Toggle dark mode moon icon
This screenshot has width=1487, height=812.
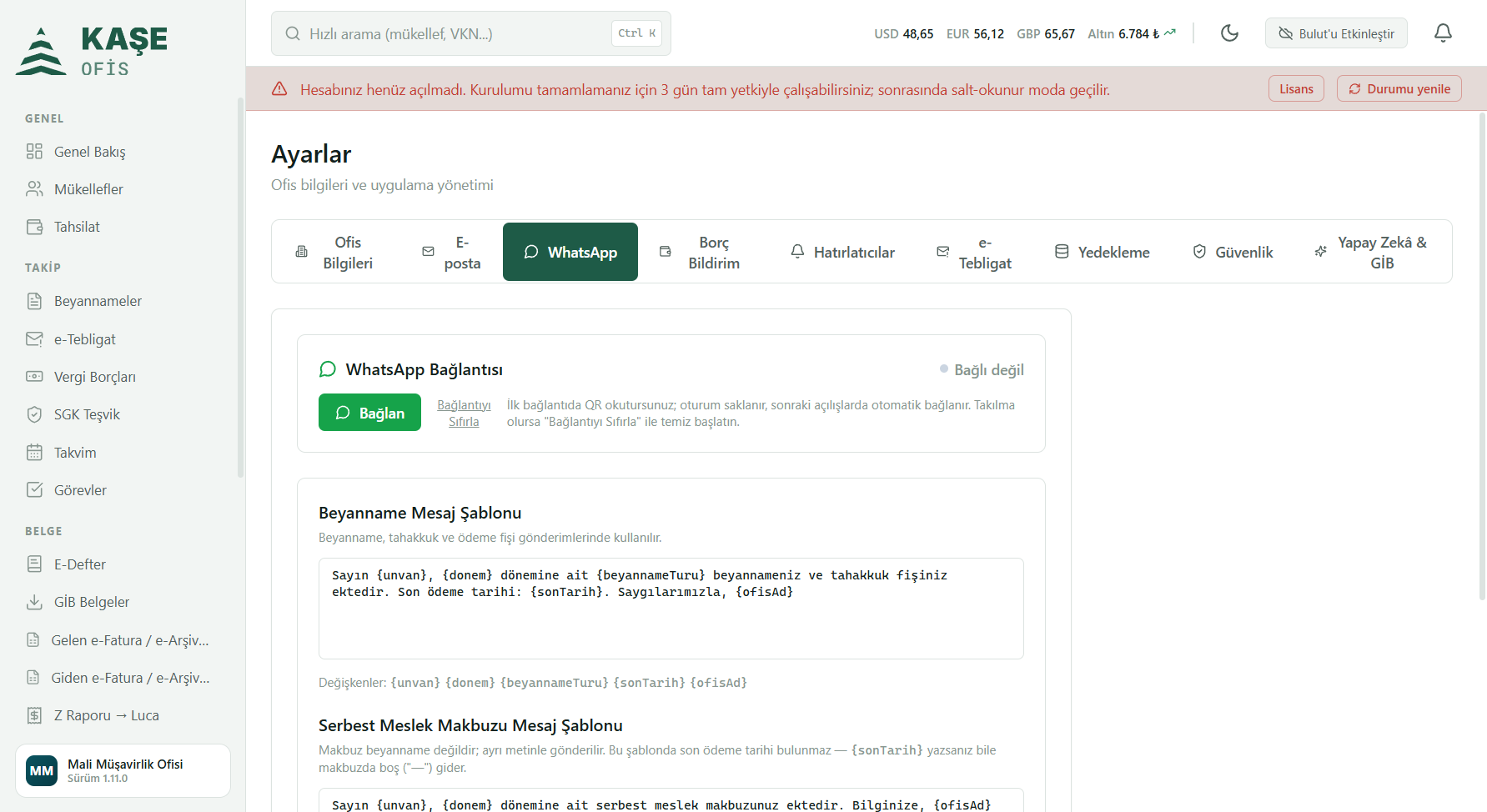click(x=1229, y=33)
